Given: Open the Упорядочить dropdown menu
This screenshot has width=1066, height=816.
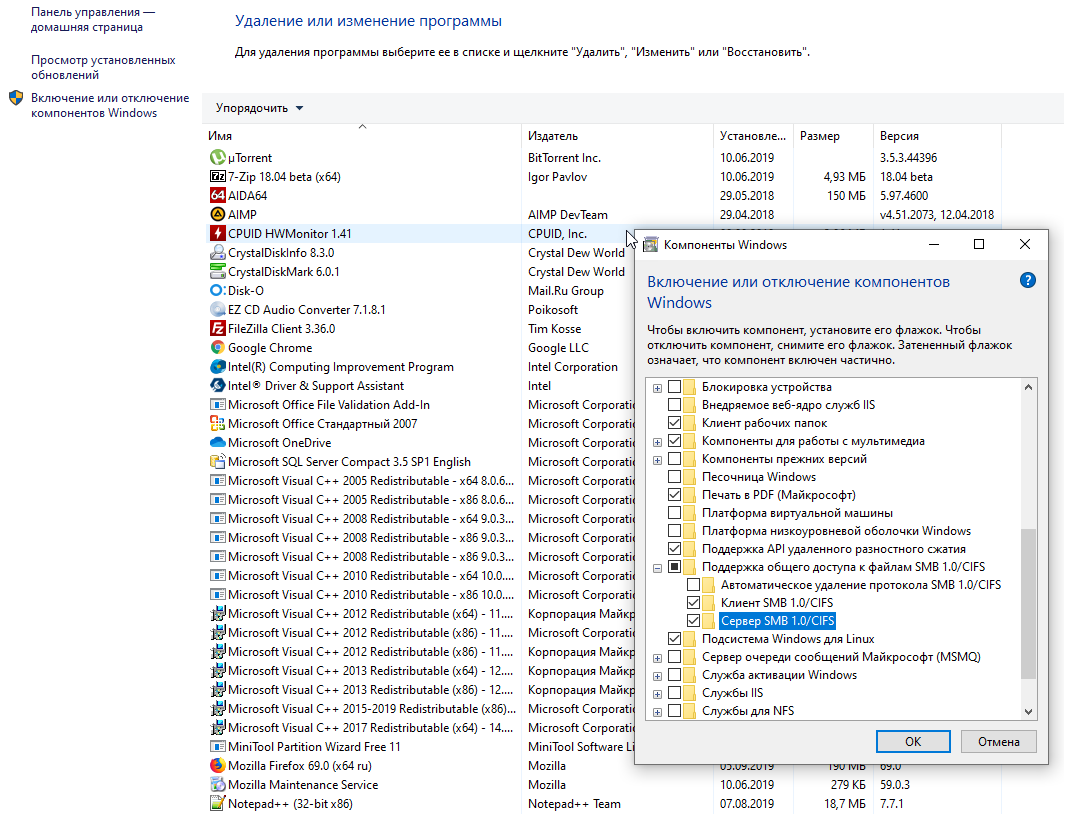Looking at the screenshot, I should [x=259, y=108].
